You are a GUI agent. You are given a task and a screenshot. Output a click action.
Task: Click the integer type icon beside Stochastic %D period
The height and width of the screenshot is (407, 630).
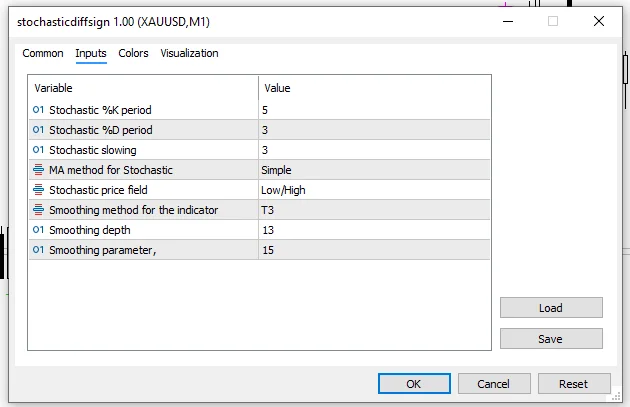pyautogui.click(x=38, y=130)
